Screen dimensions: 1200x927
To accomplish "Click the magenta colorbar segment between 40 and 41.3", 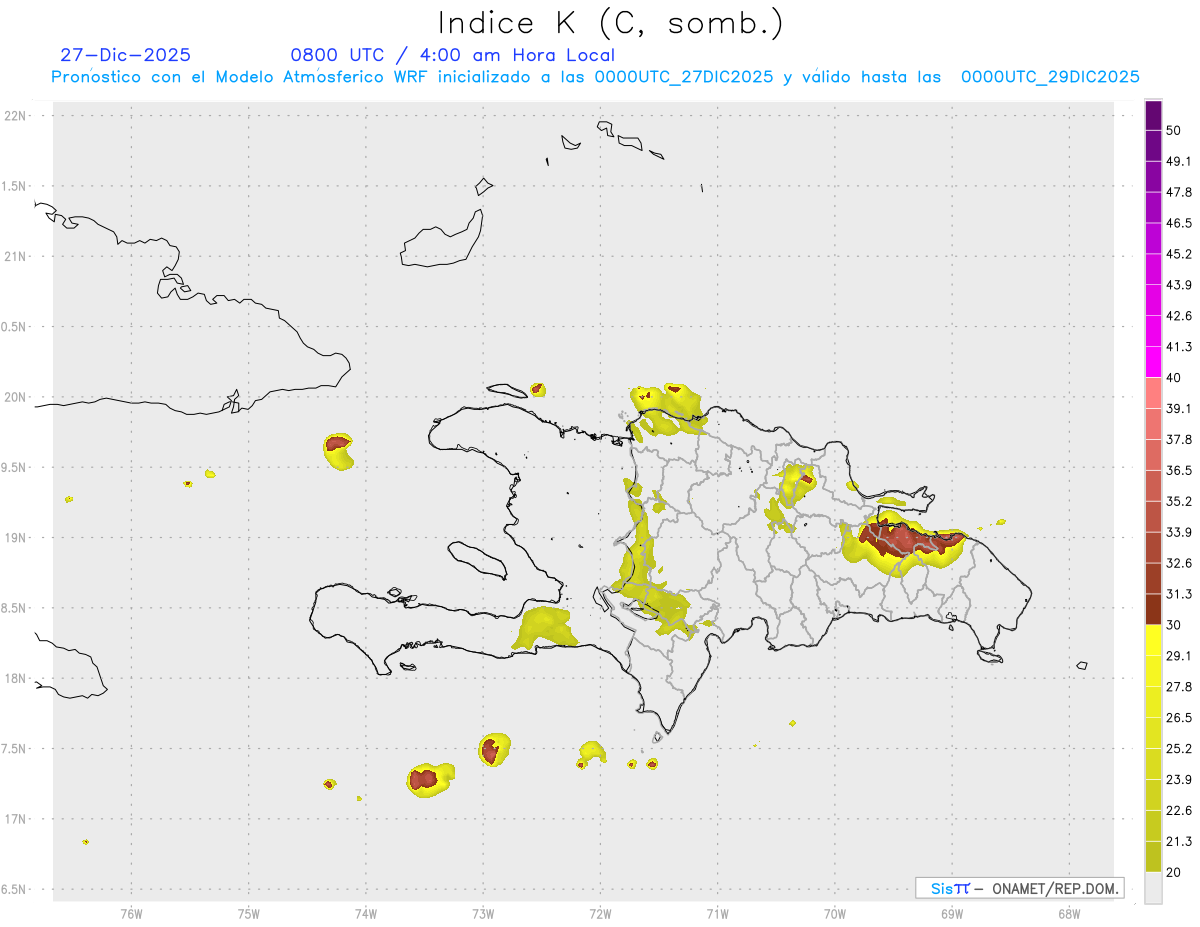I will click(1154, 361).
